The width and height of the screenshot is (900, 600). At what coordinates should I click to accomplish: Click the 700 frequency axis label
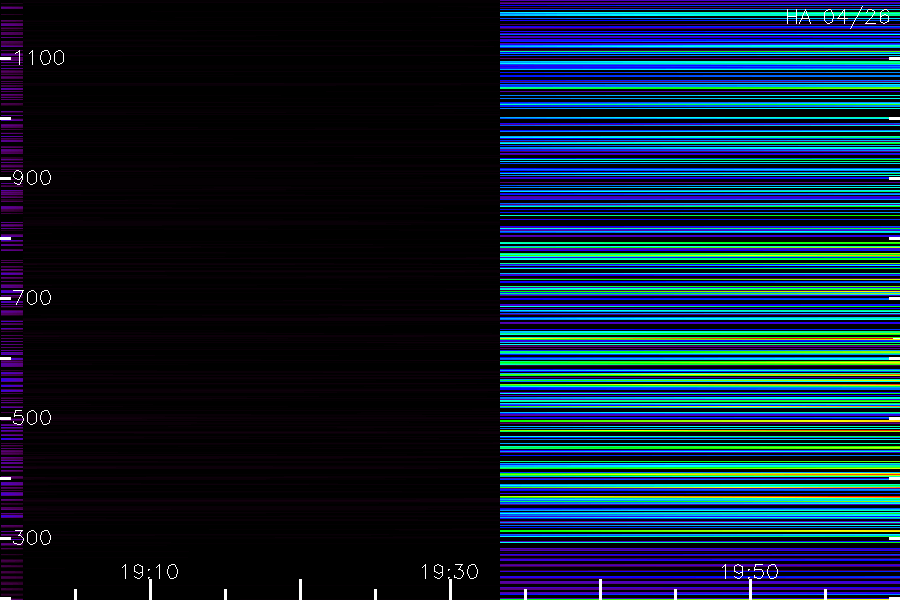[x=32, y=298]
